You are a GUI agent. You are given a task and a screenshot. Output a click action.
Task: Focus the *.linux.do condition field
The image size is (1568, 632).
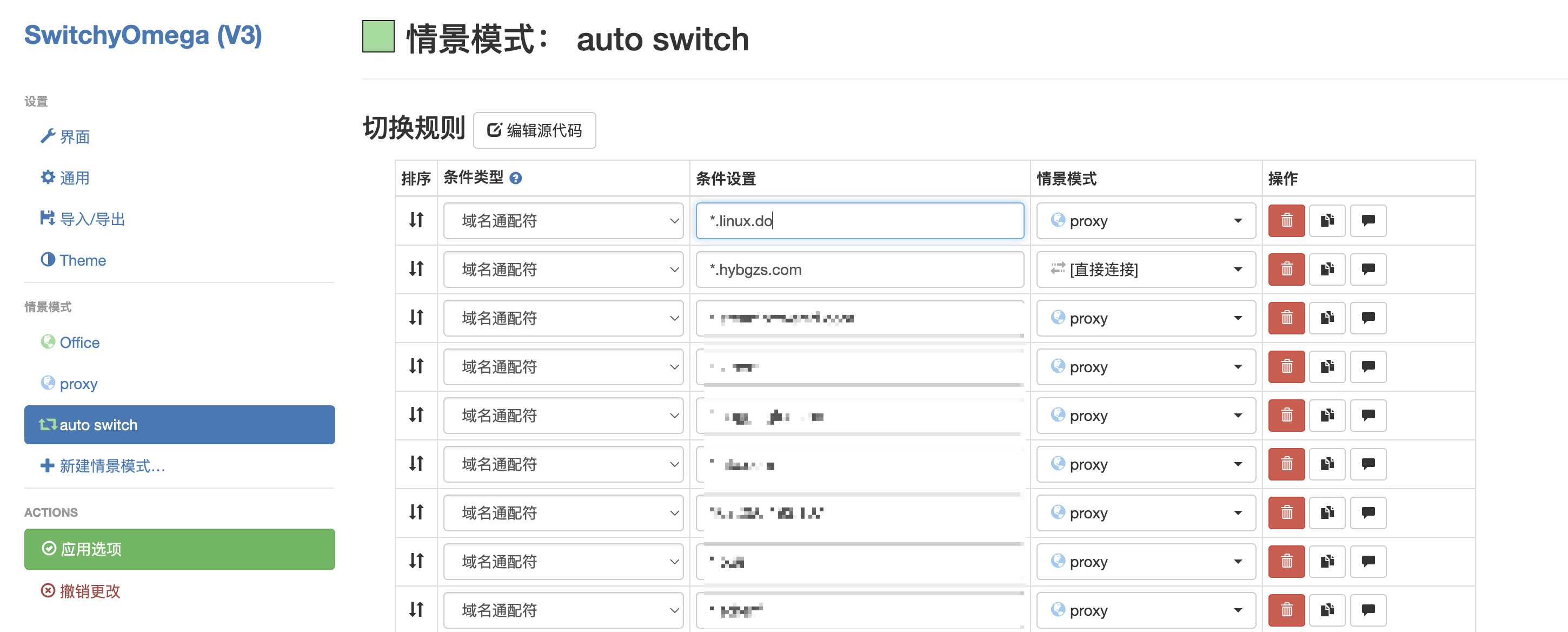coord(860,220)
